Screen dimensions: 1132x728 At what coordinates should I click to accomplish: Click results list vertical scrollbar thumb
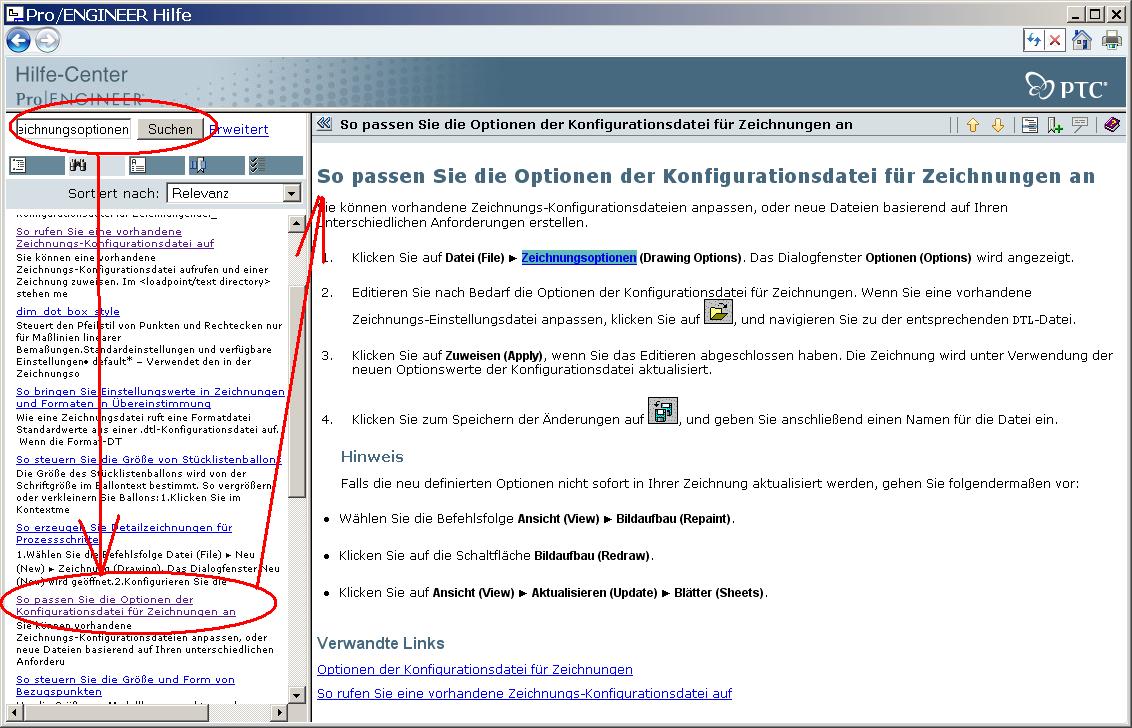pyautogui.click(x=296, y=389)
